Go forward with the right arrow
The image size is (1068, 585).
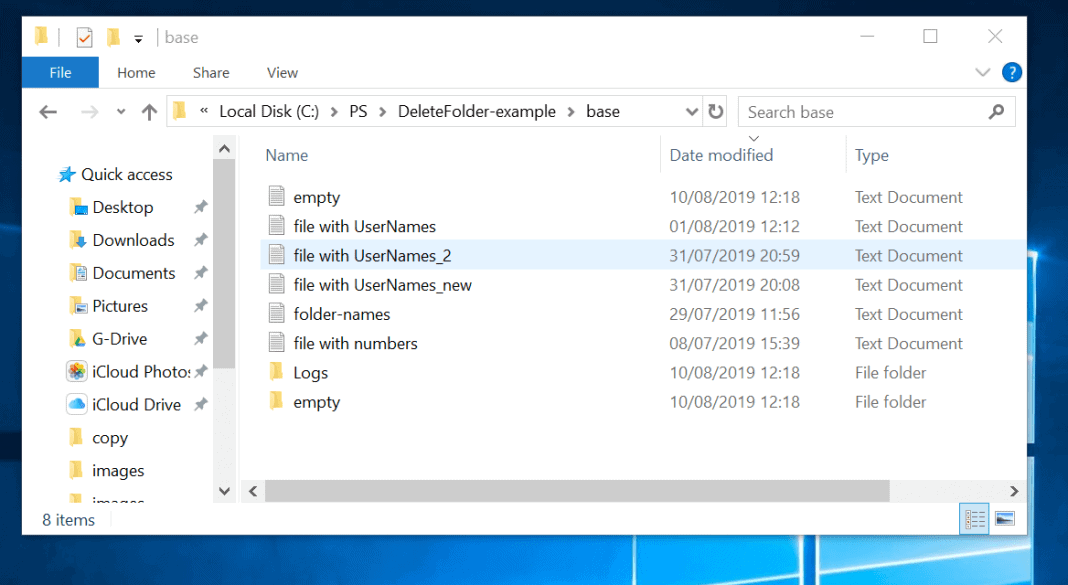(89, 112)
